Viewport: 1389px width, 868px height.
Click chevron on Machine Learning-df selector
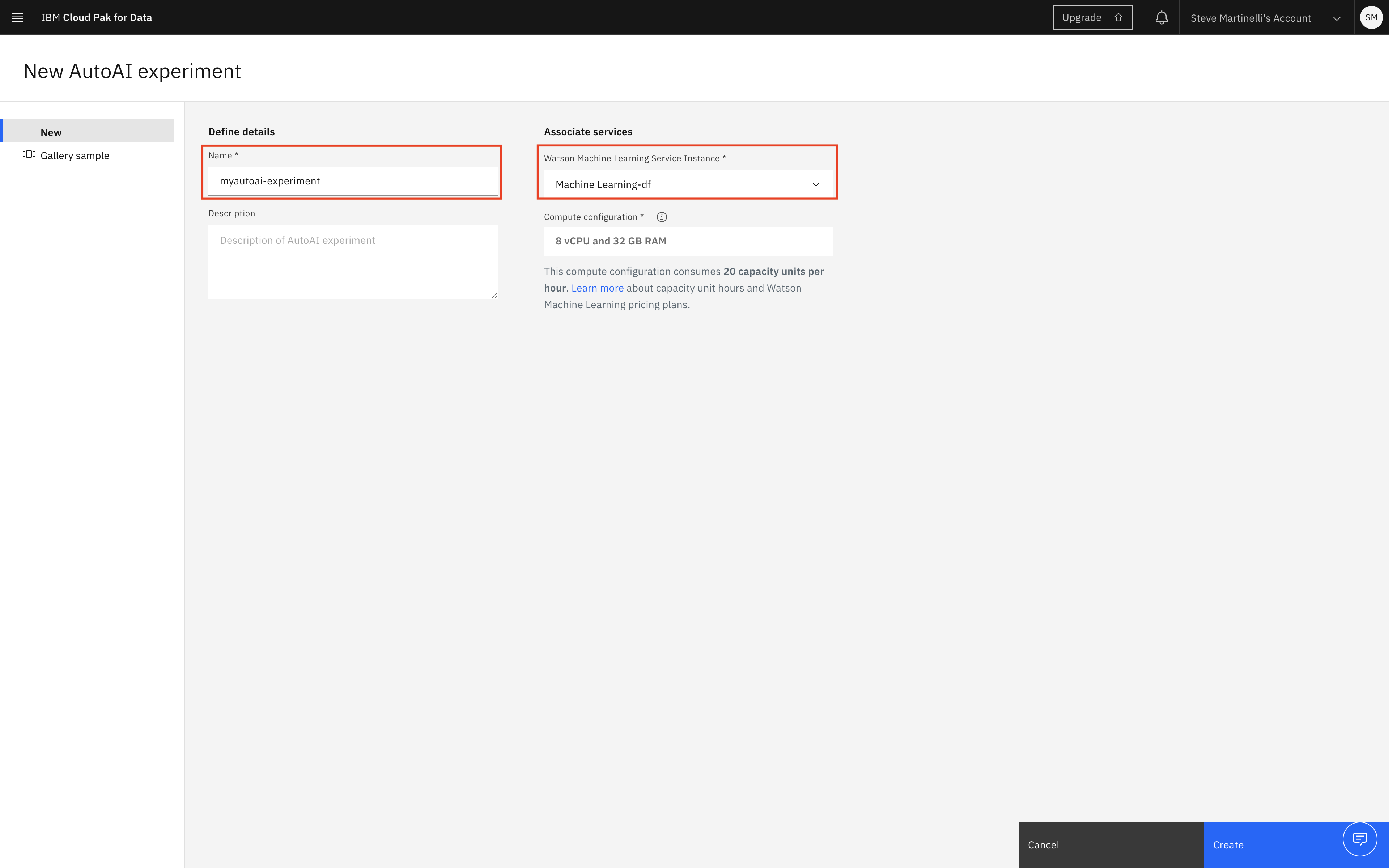[816, 184]
